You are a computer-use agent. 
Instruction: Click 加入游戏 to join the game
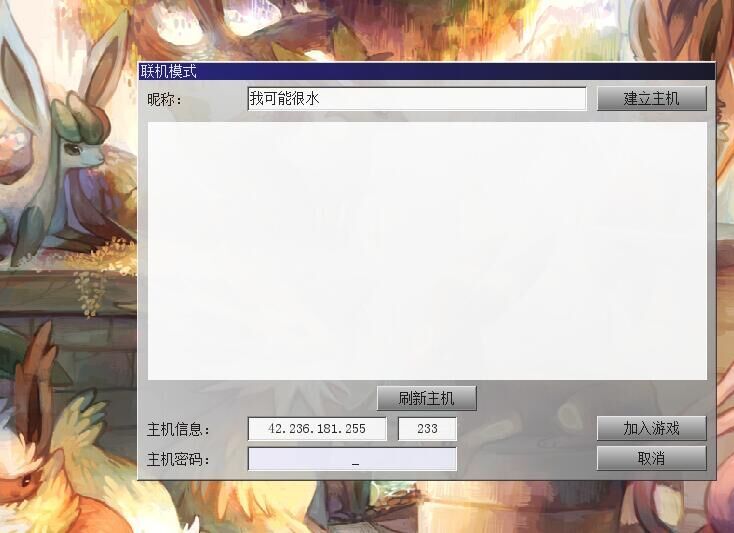652,428
